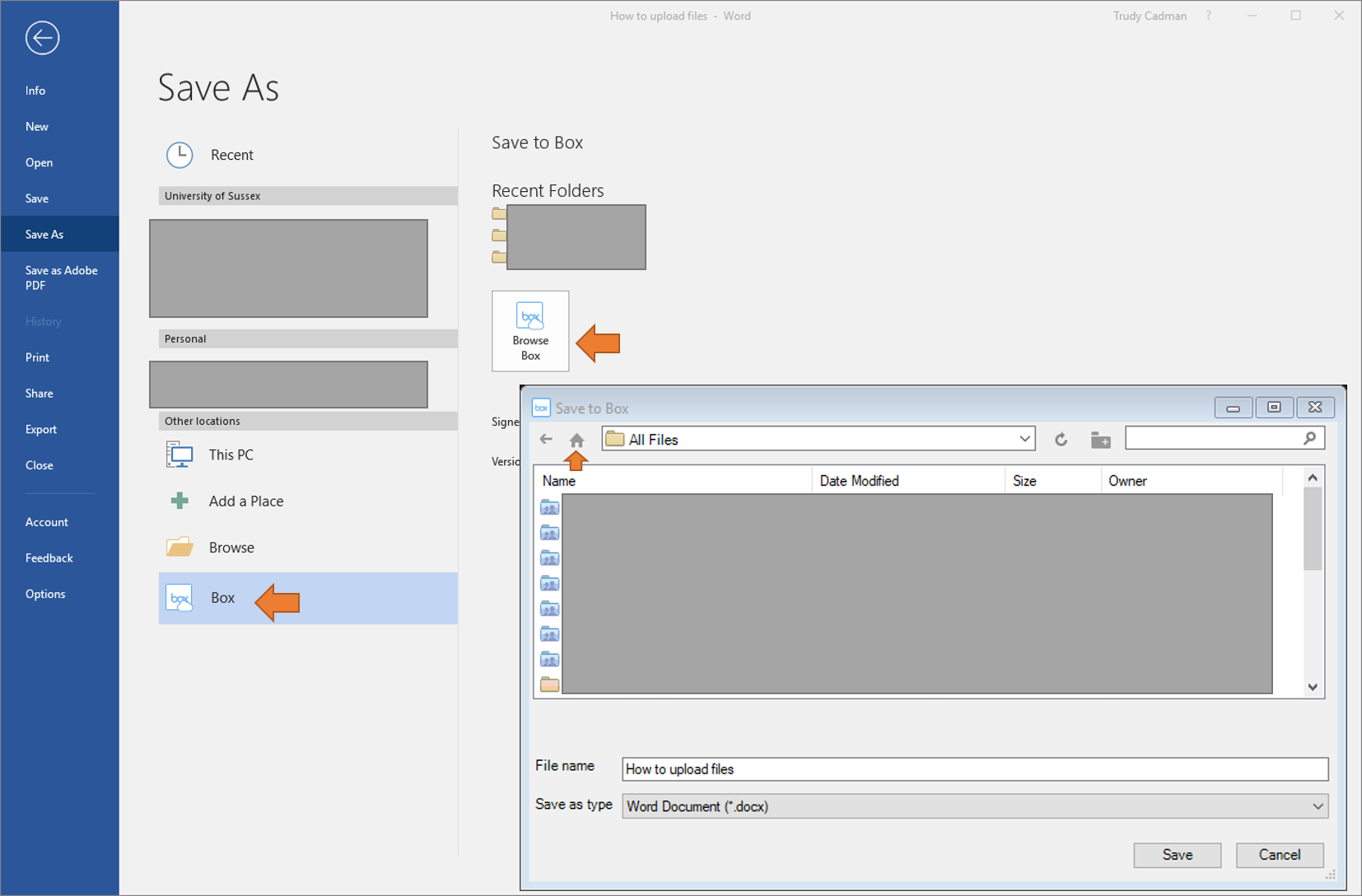The height and width of the screenshot is (896, 1362).
Task: Select This PC location
Action: (308, 455)
